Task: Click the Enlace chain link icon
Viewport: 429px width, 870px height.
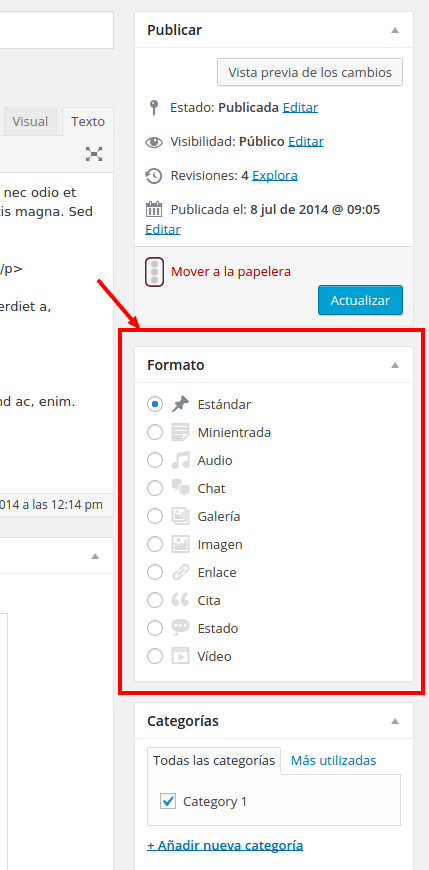Action: coord(180,572)
